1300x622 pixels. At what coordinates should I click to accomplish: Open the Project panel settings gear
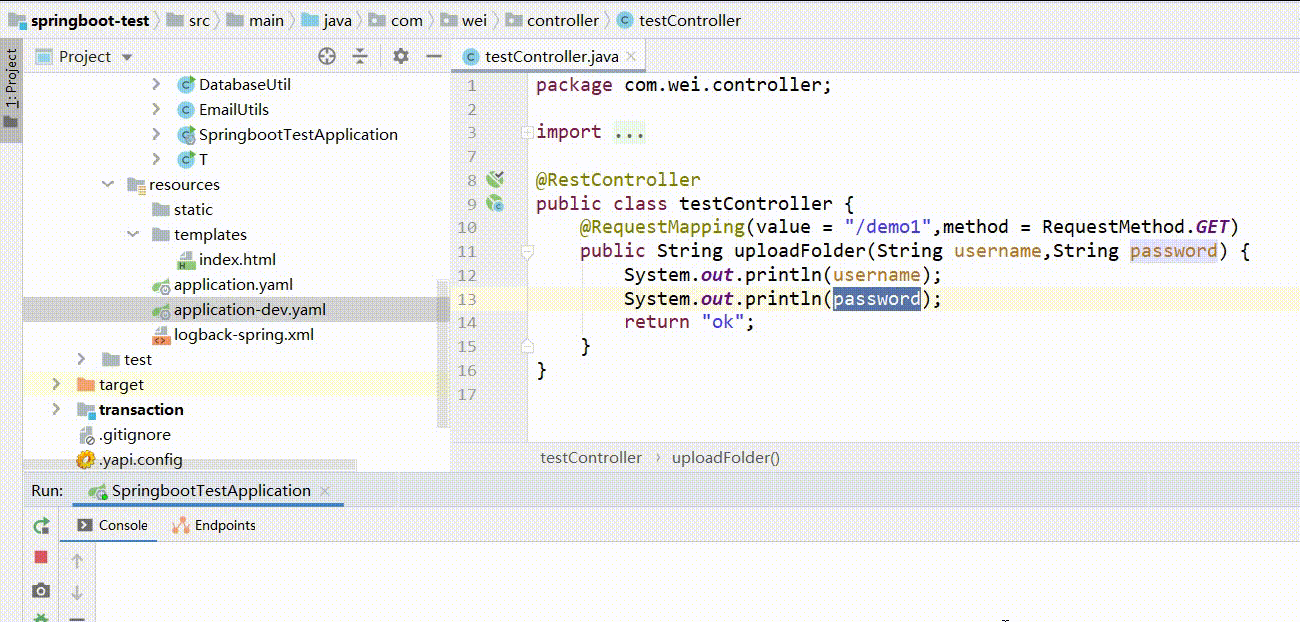click(x=401, y=56)
